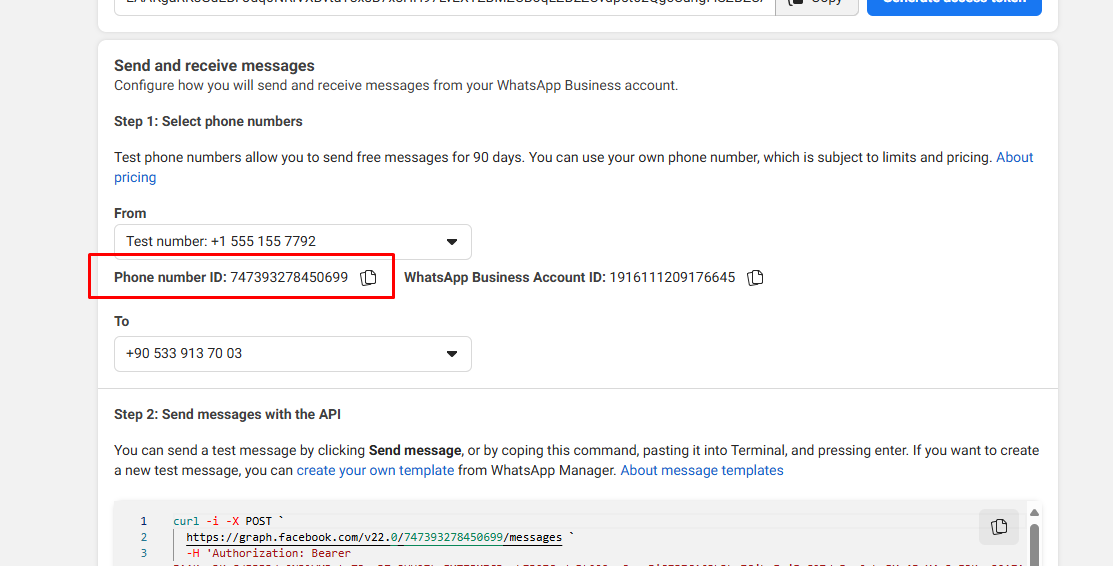Expand the To recipient number dropdown
This screenshot has width=1113, height=566.
(292, 354)
